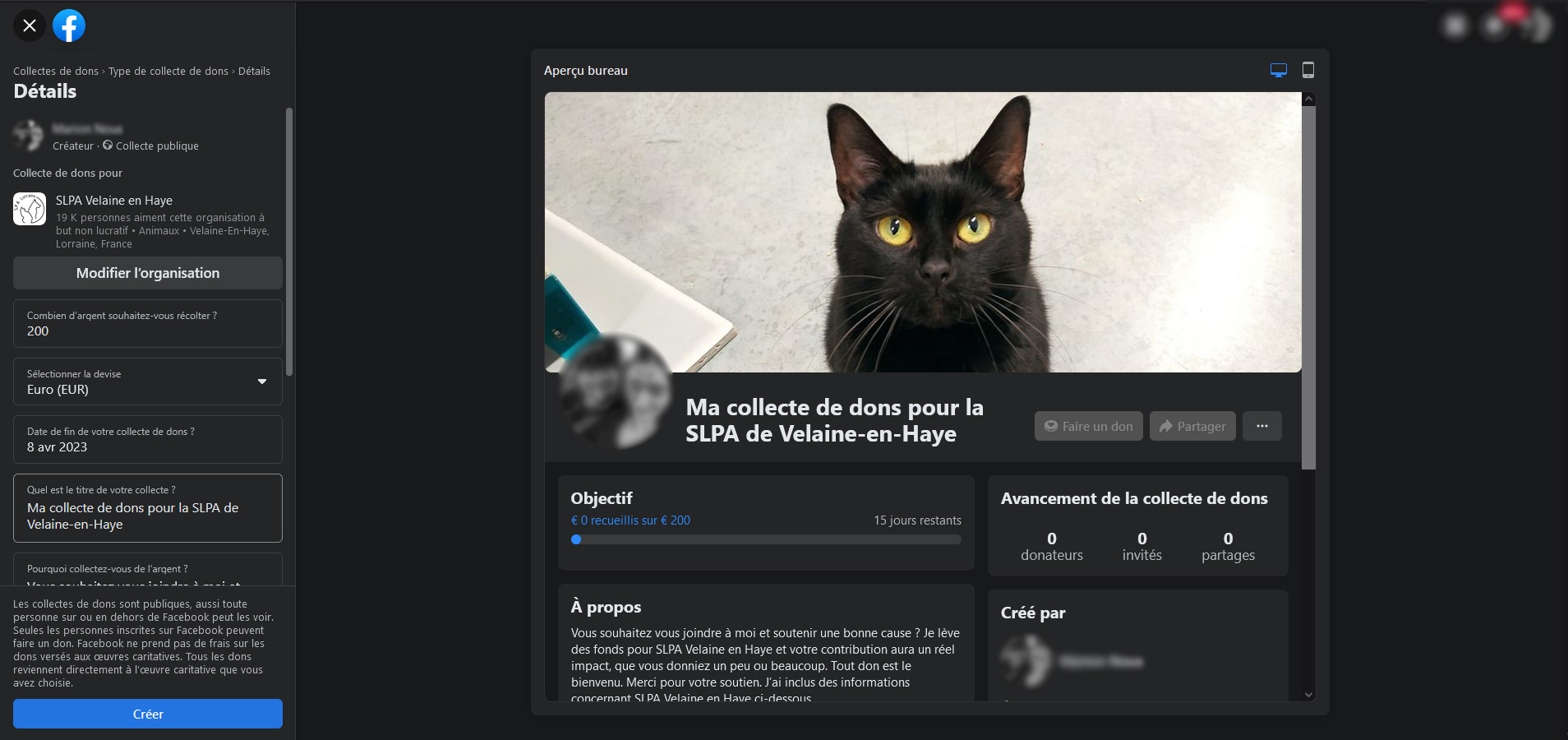Image resolution: width=1568 pixels, height=740 pixels.
Task: Open Facebook home via logo
Action: click(x=69, y=25)
